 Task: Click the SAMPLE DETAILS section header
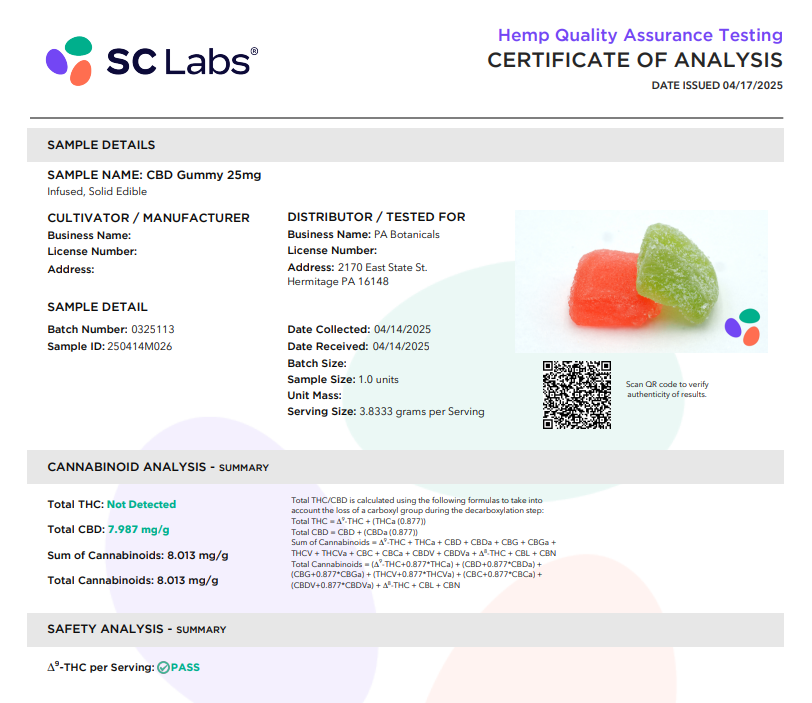405,145
